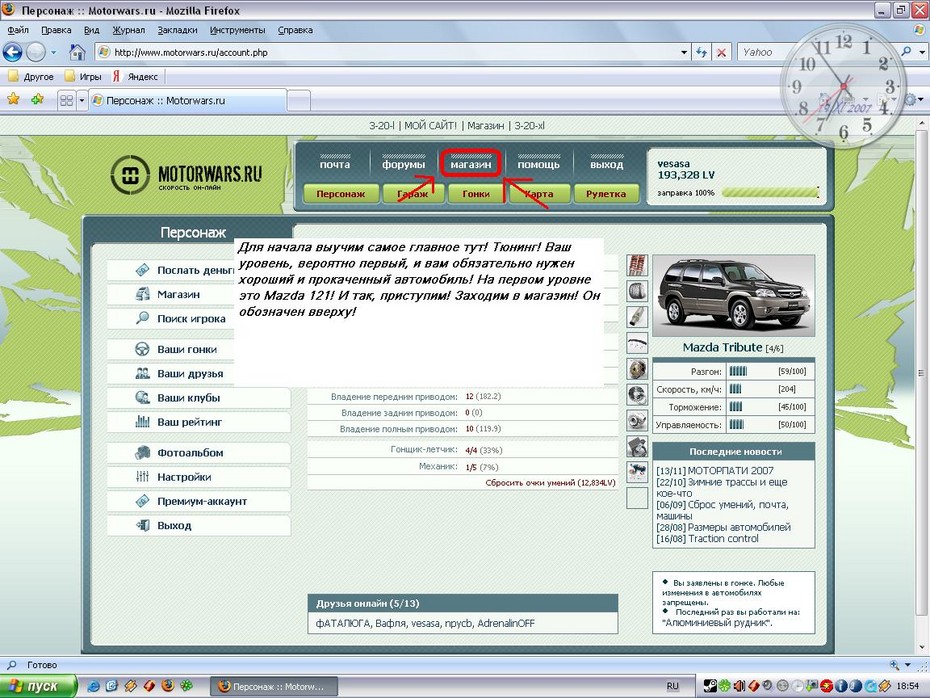Screen dimensions: 930x698
Task: Click the reload page arrows icon
Action: click(x=702, y=53)
